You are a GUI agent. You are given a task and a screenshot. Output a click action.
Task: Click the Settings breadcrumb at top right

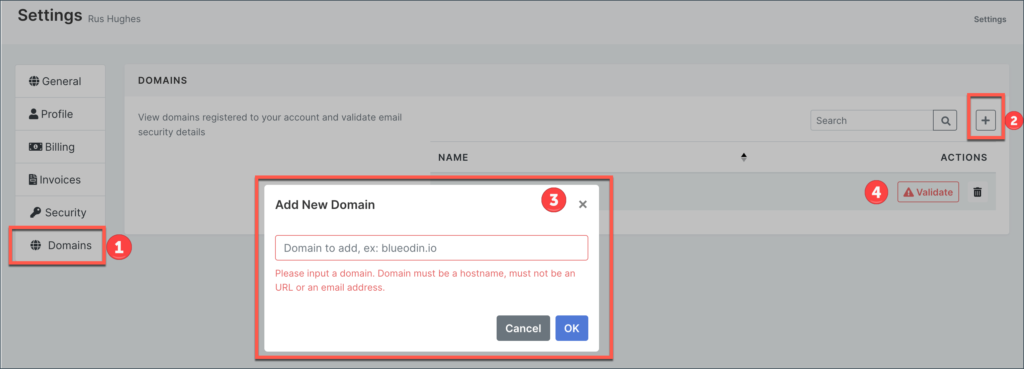(x=990, y=20)
